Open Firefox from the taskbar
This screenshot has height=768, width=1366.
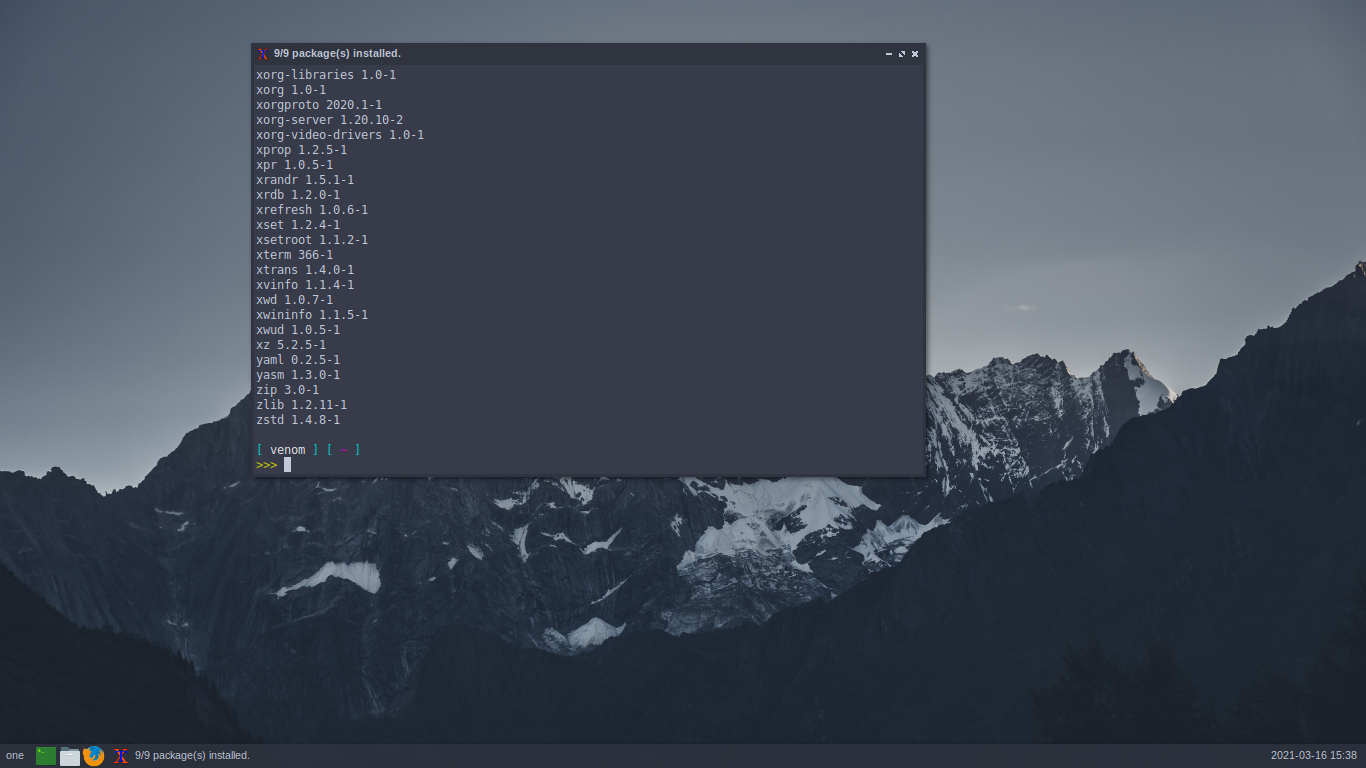click(94, 756)
